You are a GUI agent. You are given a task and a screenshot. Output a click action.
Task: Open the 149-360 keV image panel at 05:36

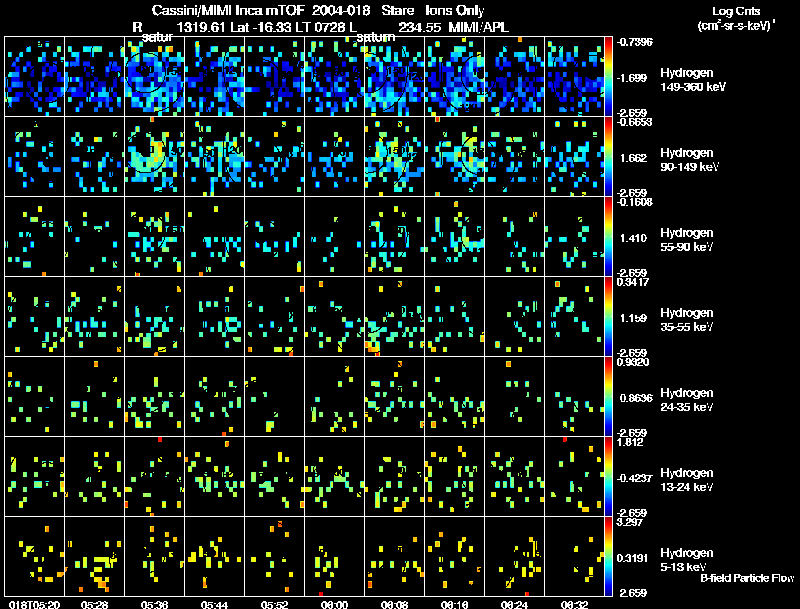(x=155, y=77)
